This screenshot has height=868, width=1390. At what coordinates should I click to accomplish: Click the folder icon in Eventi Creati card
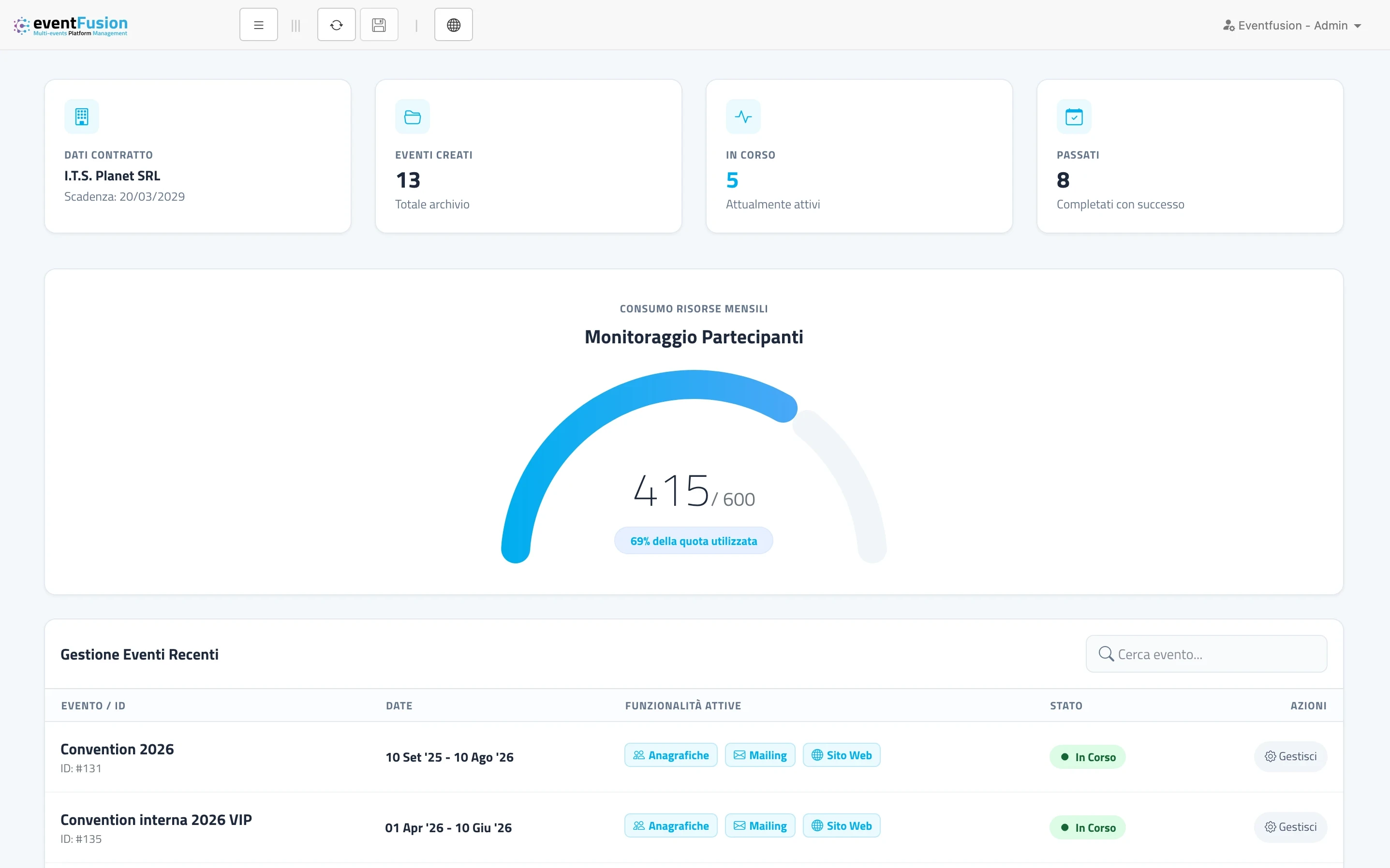tap(412, 117)
